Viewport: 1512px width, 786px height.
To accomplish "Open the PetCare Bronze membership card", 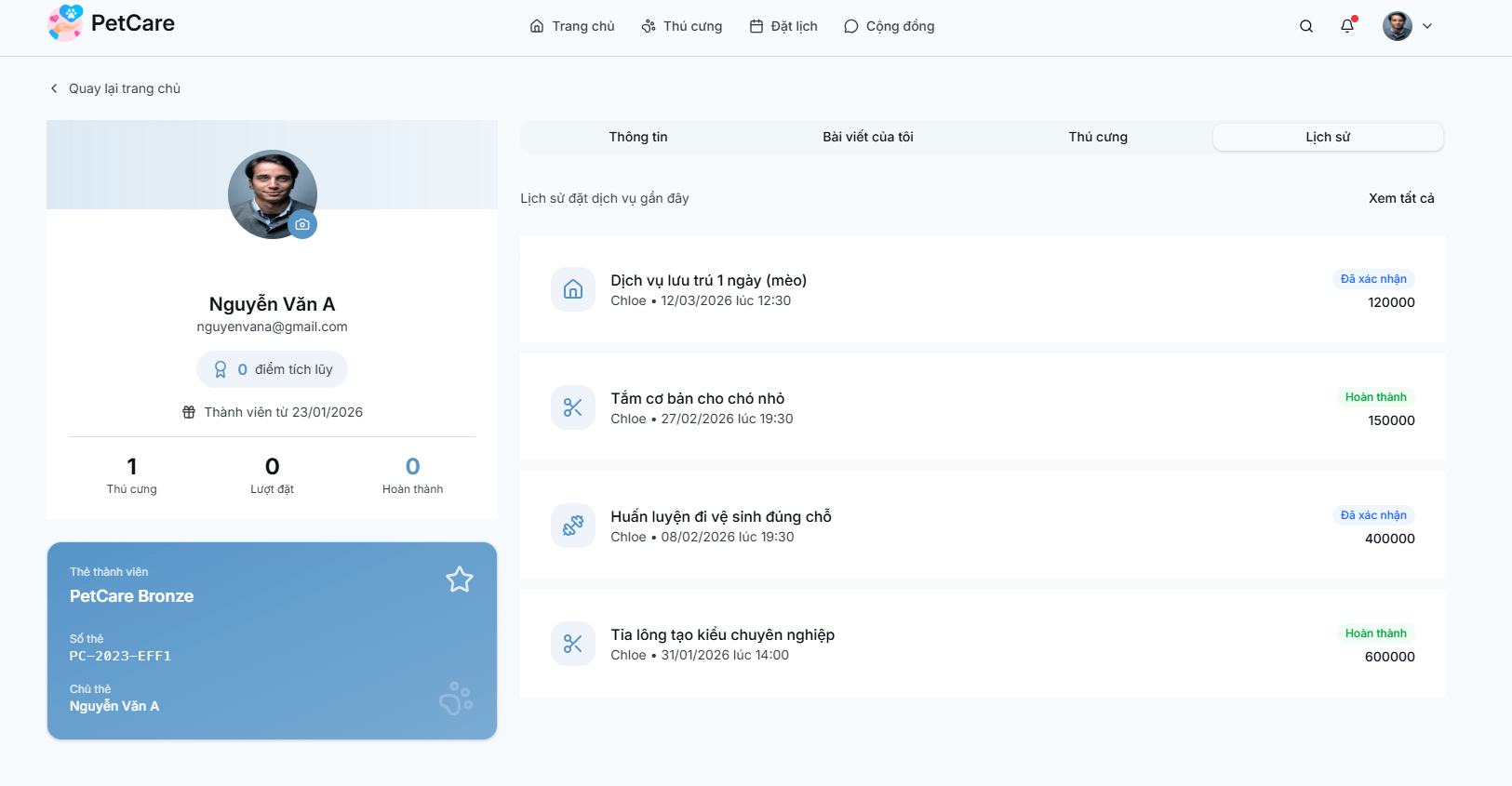I will click(272, 641).
